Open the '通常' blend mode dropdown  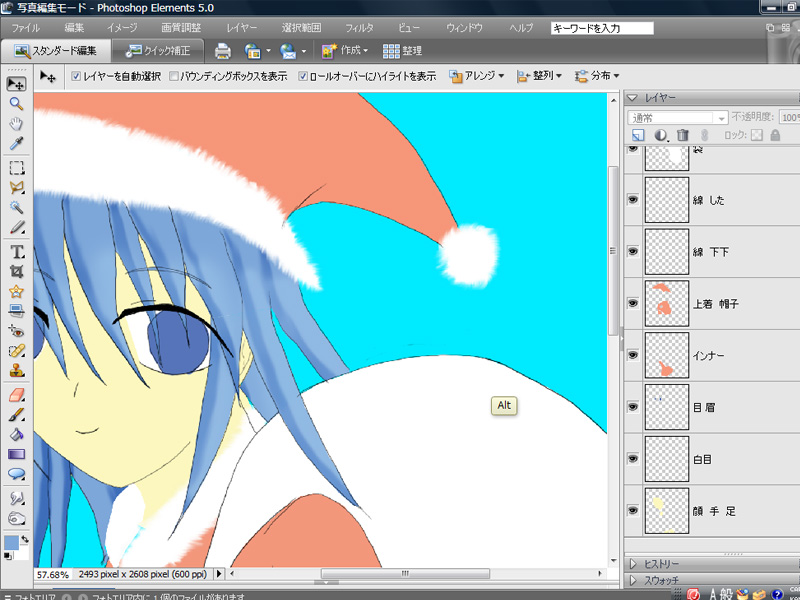(x=677, y=118)
